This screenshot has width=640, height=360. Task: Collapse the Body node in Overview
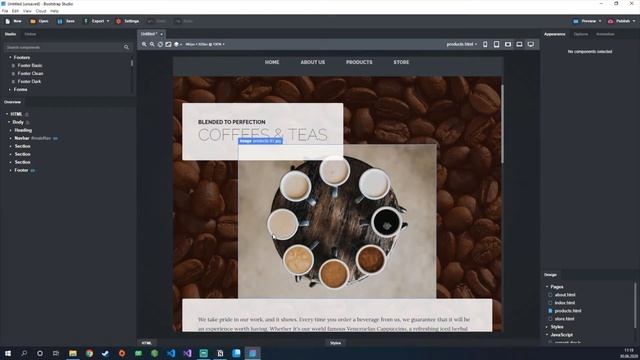coord(9,122)
